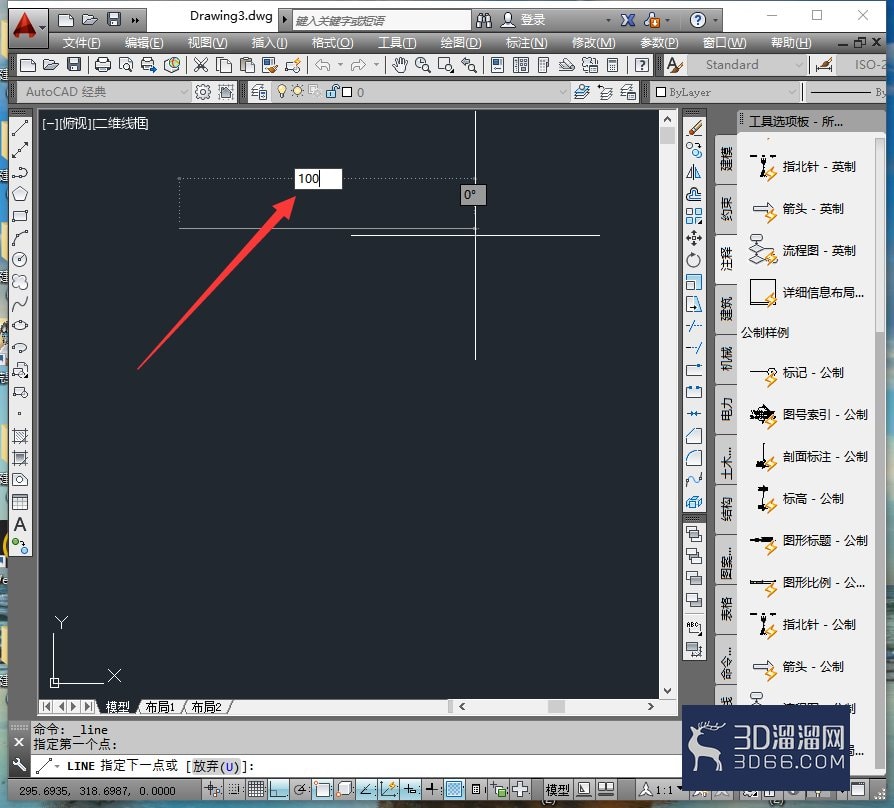Select the Revision Cloud tool
The height and width of the screenshot is (808, 894).
point(20,282)
